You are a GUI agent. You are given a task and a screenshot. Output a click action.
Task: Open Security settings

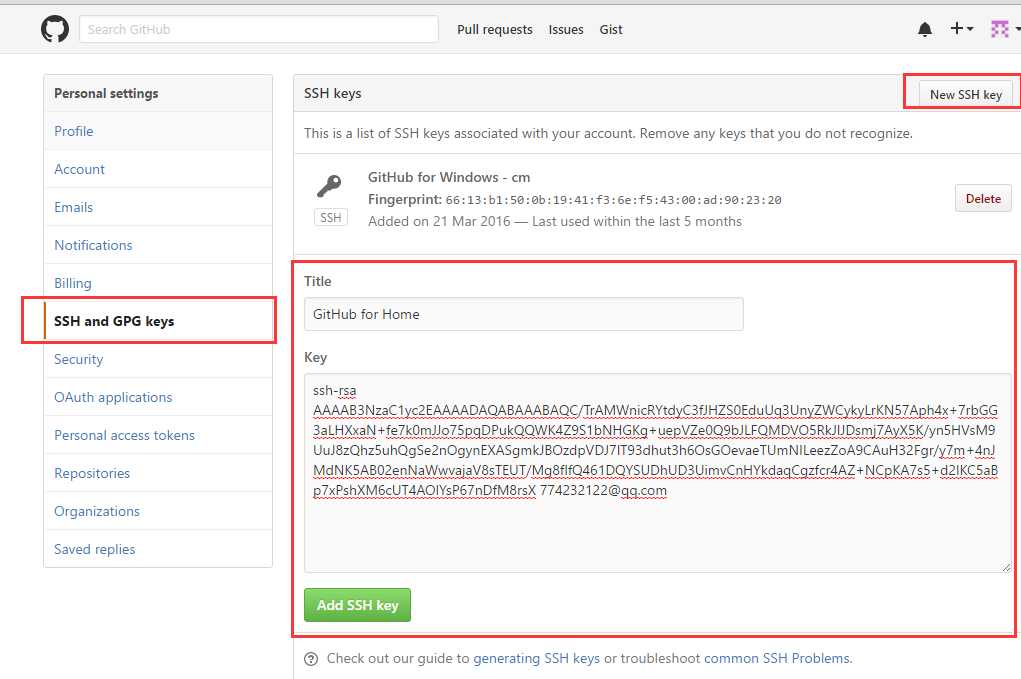coord(158,359)
